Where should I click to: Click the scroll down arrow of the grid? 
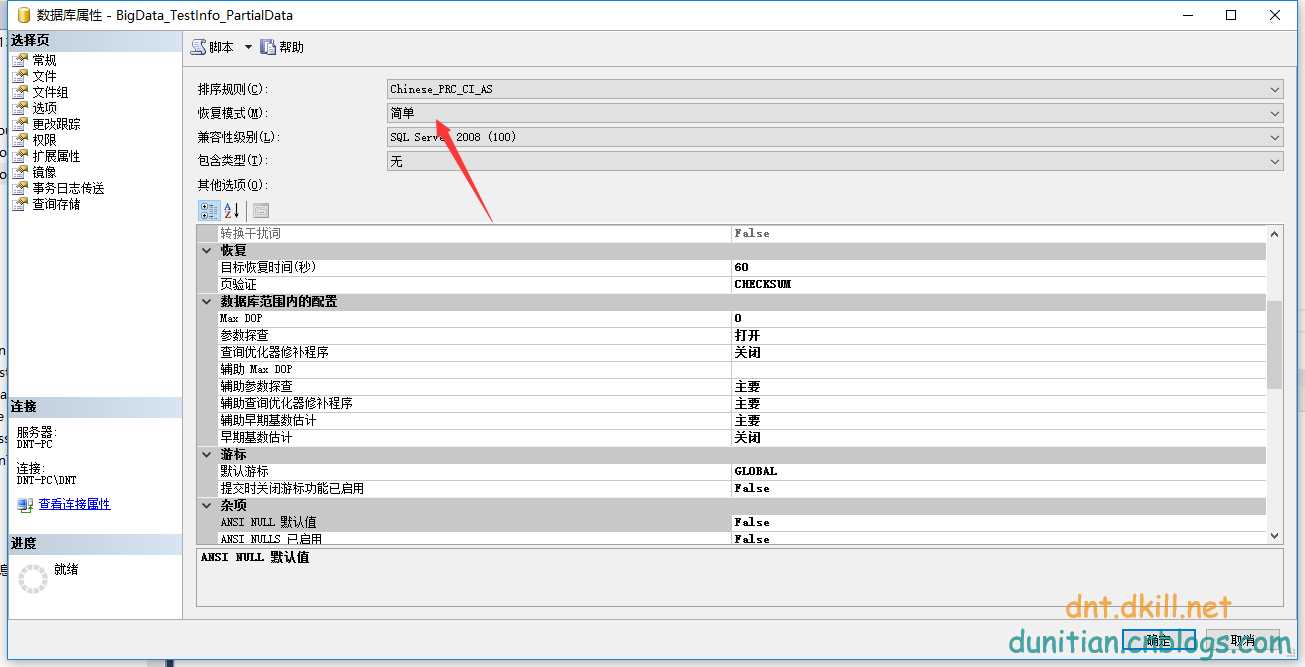pyautogui.click(x=1274, y=536)
